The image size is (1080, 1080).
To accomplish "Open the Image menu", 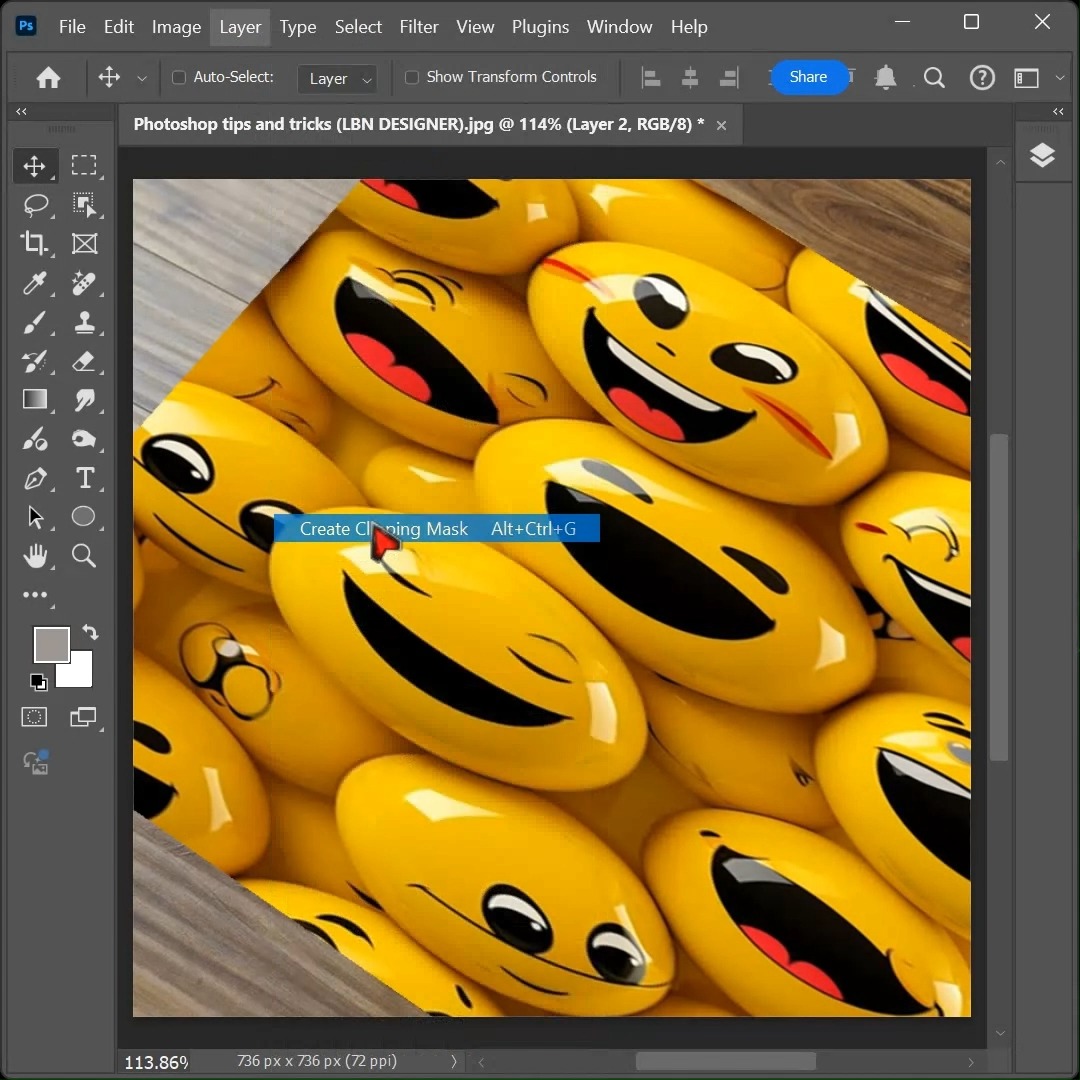I will coord(176,27).
